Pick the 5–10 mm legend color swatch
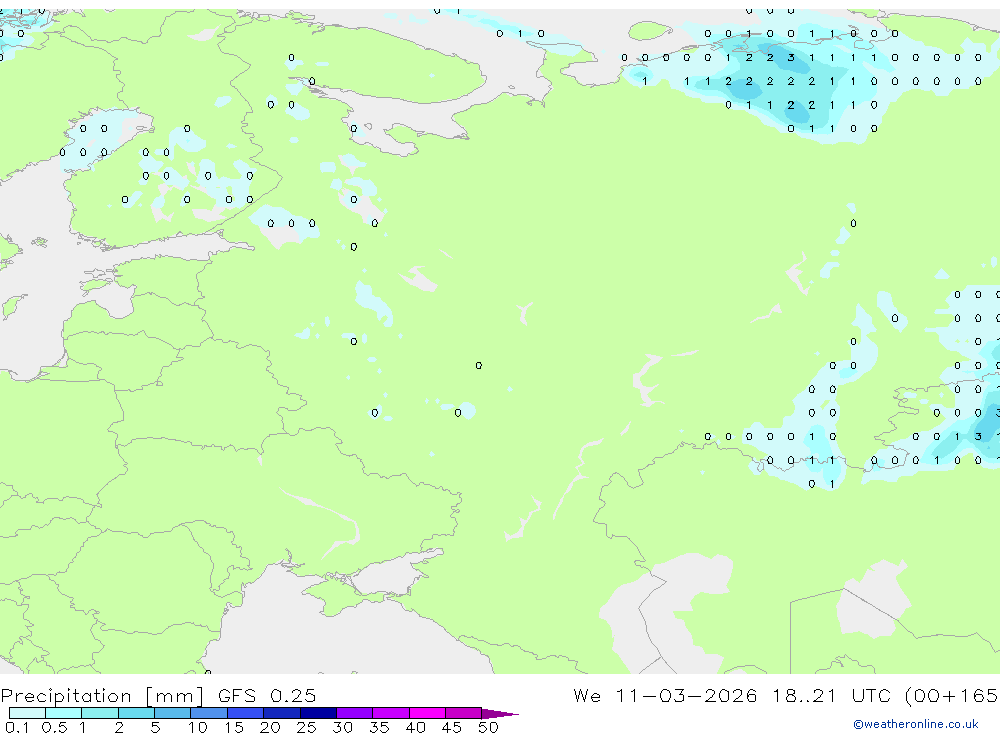 (x=173, y=713)
